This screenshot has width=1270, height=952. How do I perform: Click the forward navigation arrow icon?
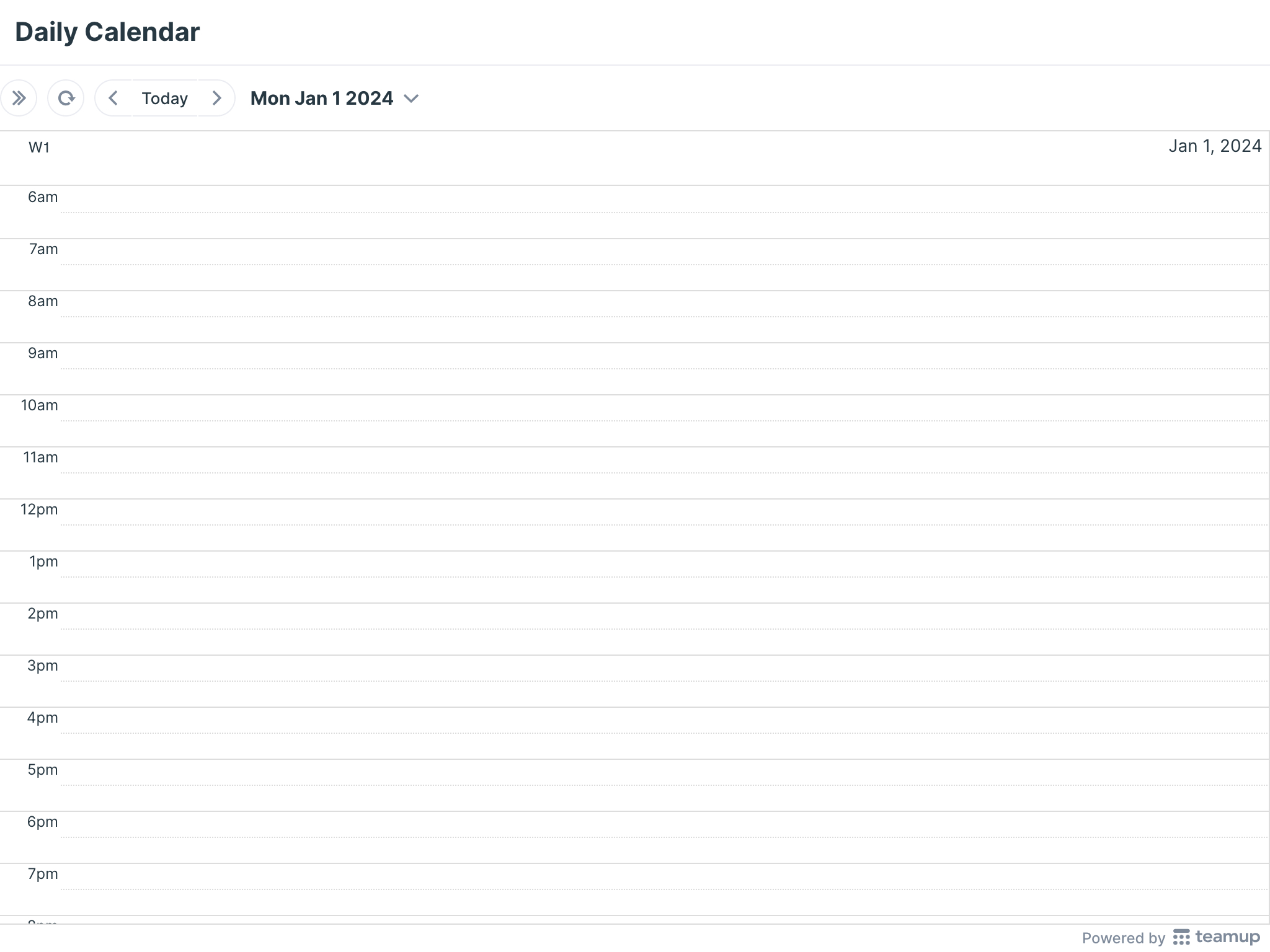coord(218,98)
